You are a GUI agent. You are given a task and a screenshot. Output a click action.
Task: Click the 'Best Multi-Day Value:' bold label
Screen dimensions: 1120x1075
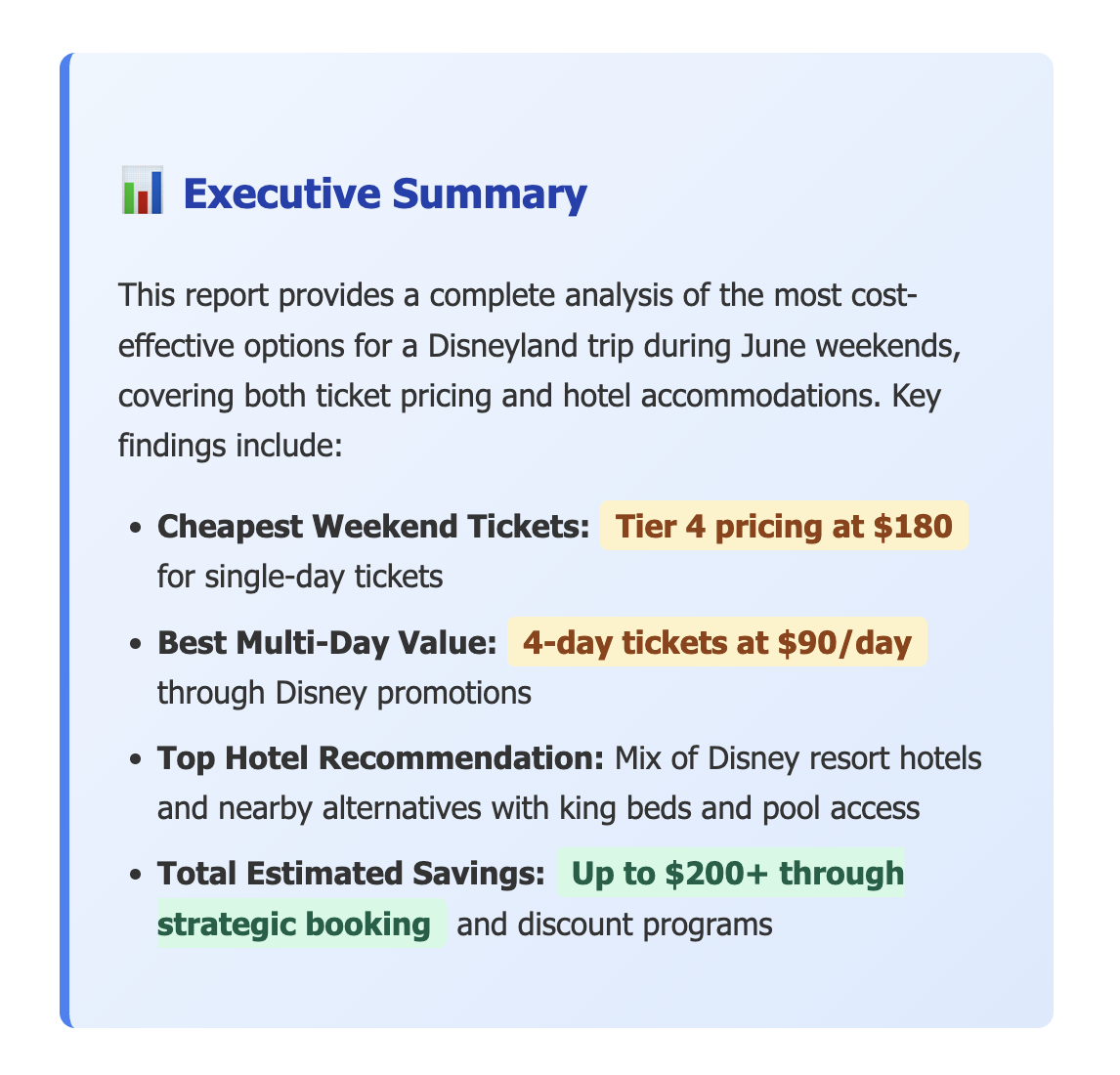(326, 642)
